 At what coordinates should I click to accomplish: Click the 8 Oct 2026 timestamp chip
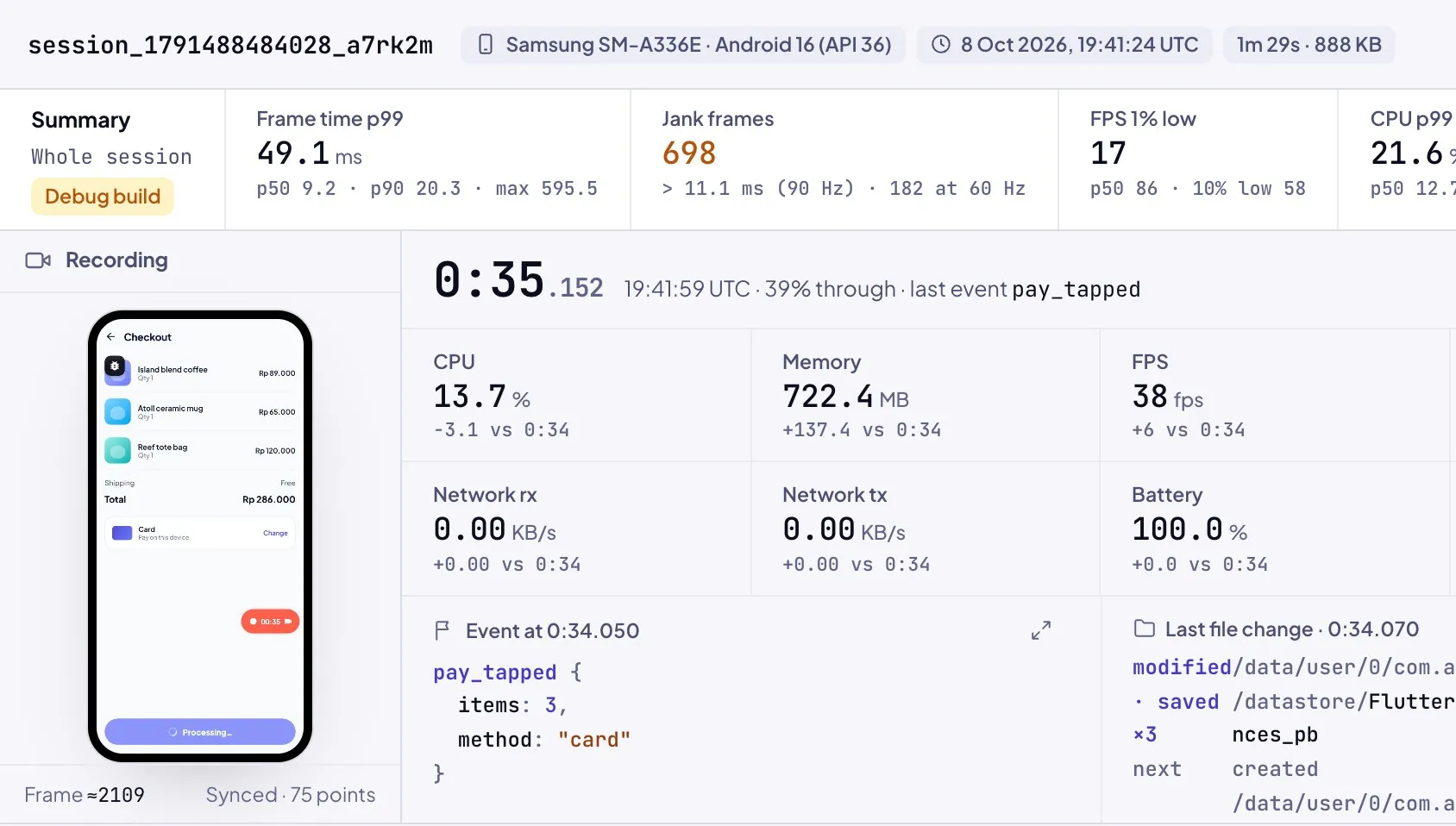pyautogui.click(x=1064, y=45)
